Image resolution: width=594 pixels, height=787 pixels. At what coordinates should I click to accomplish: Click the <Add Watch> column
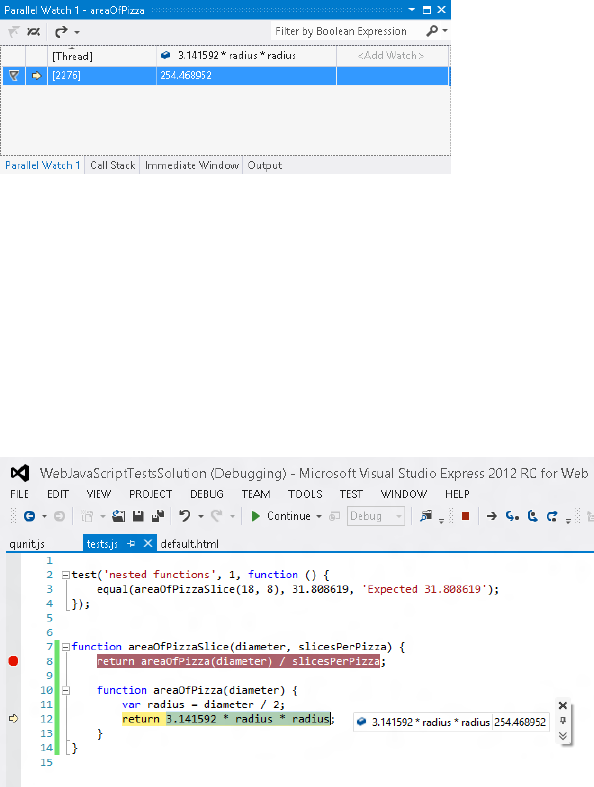(392, 56)
